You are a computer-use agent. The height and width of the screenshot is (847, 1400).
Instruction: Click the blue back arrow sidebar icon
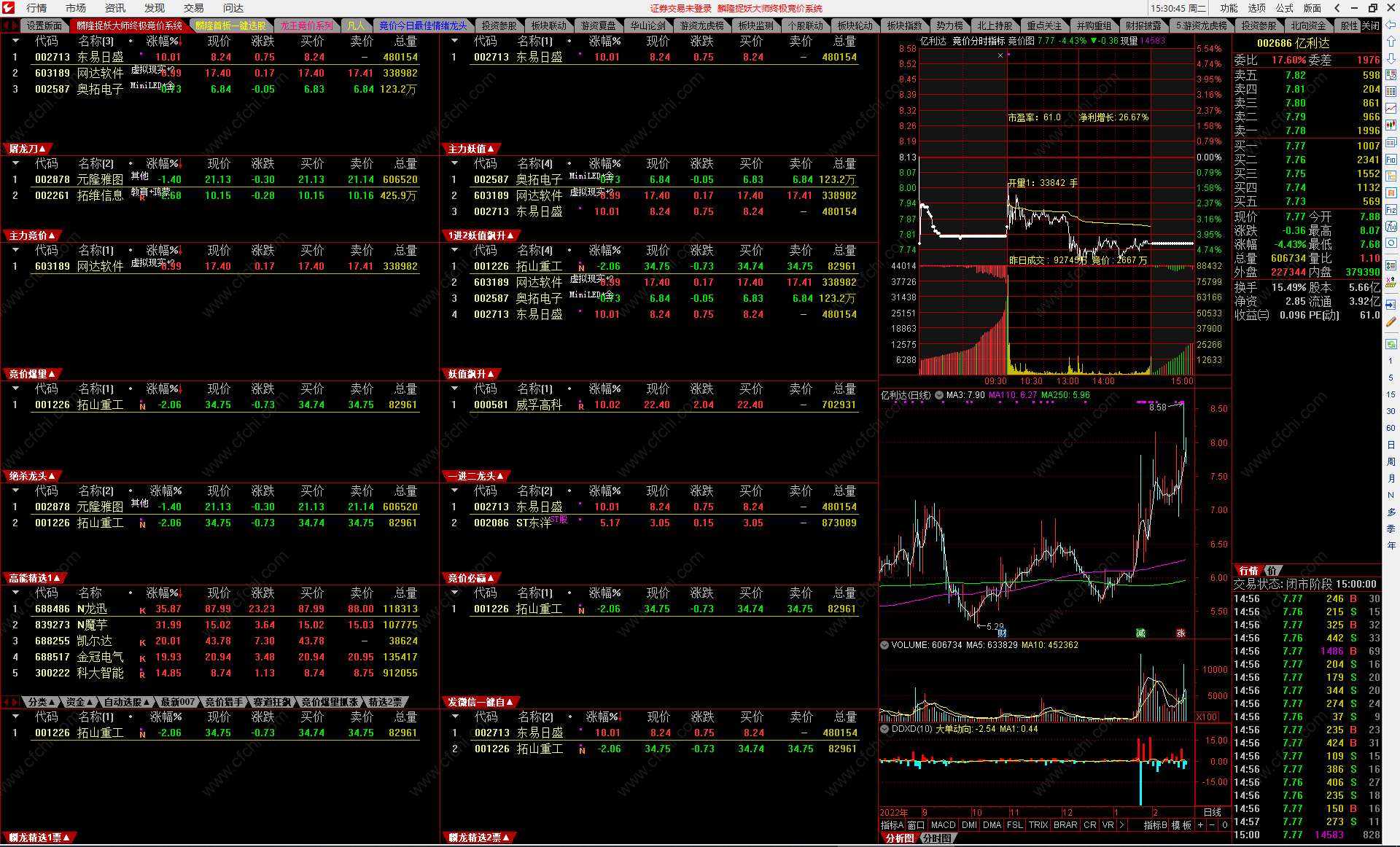(x=1391, y=26)
